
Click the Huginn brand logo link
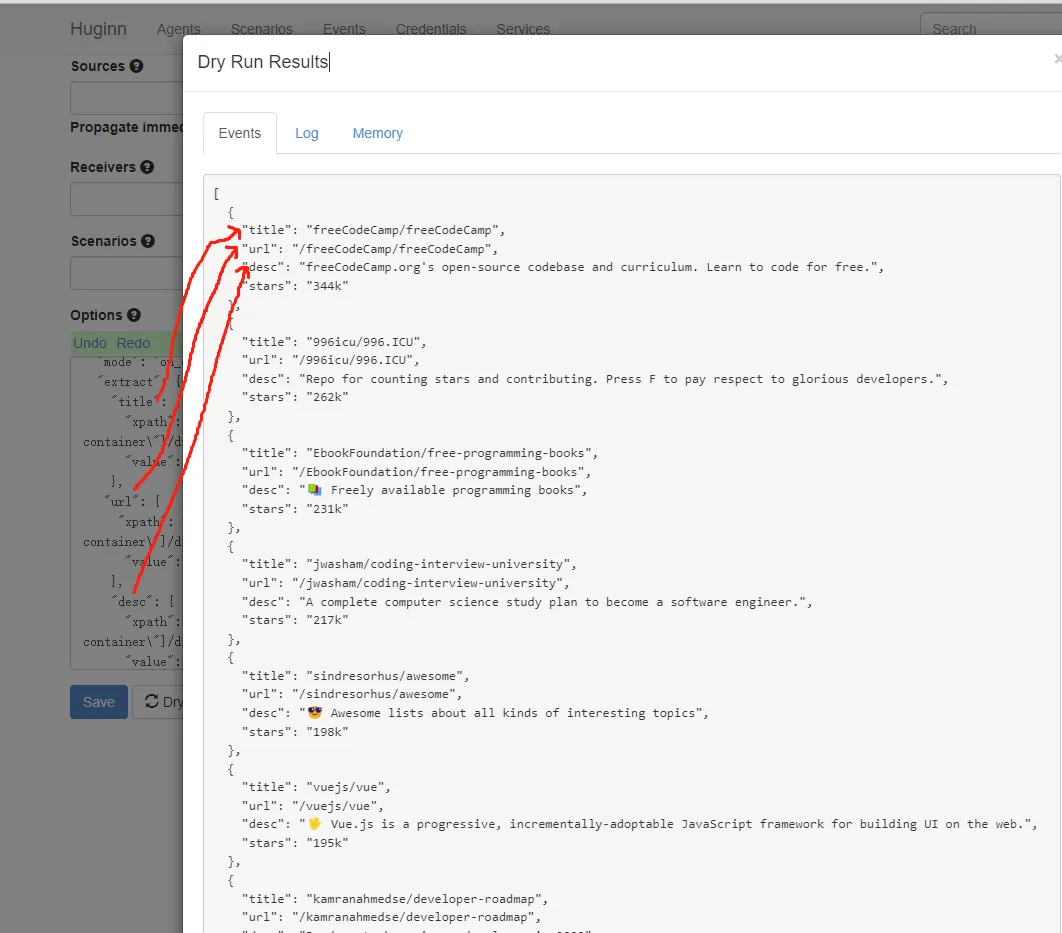click(98, 29)
